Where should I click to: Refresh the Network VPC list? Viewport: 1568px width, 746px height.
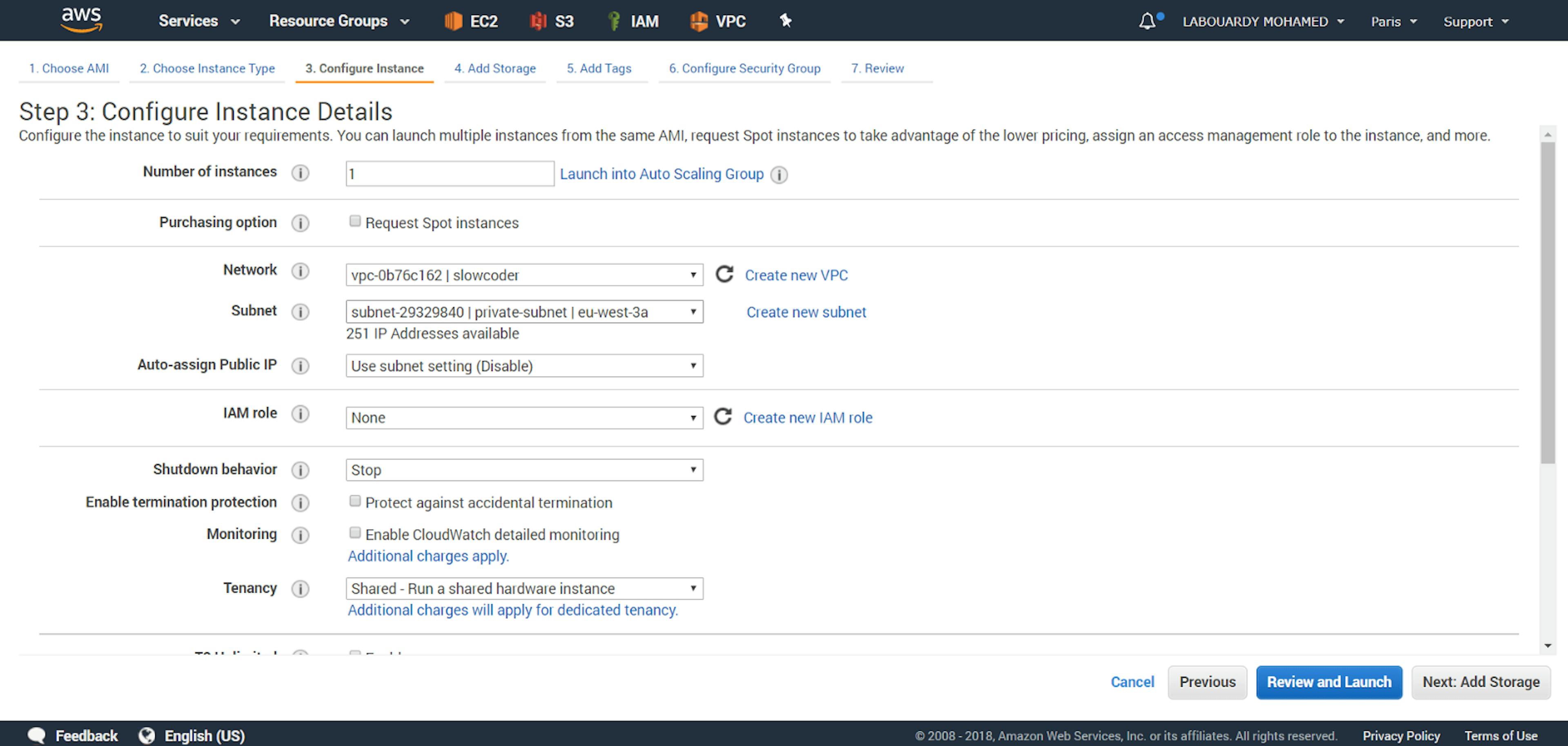click(724, 275)
